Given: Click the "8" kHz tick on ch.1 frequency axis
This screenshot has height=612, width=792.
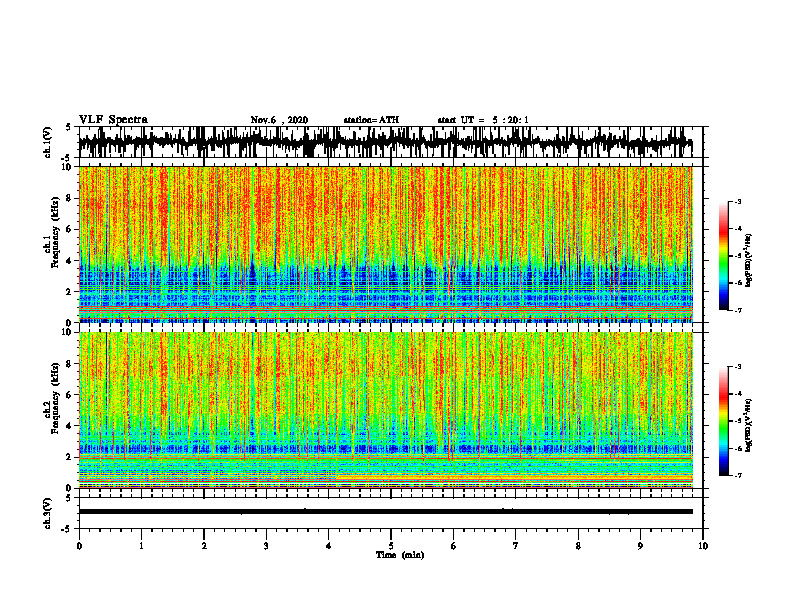Looking at the screenshot, I should (70, 198).
